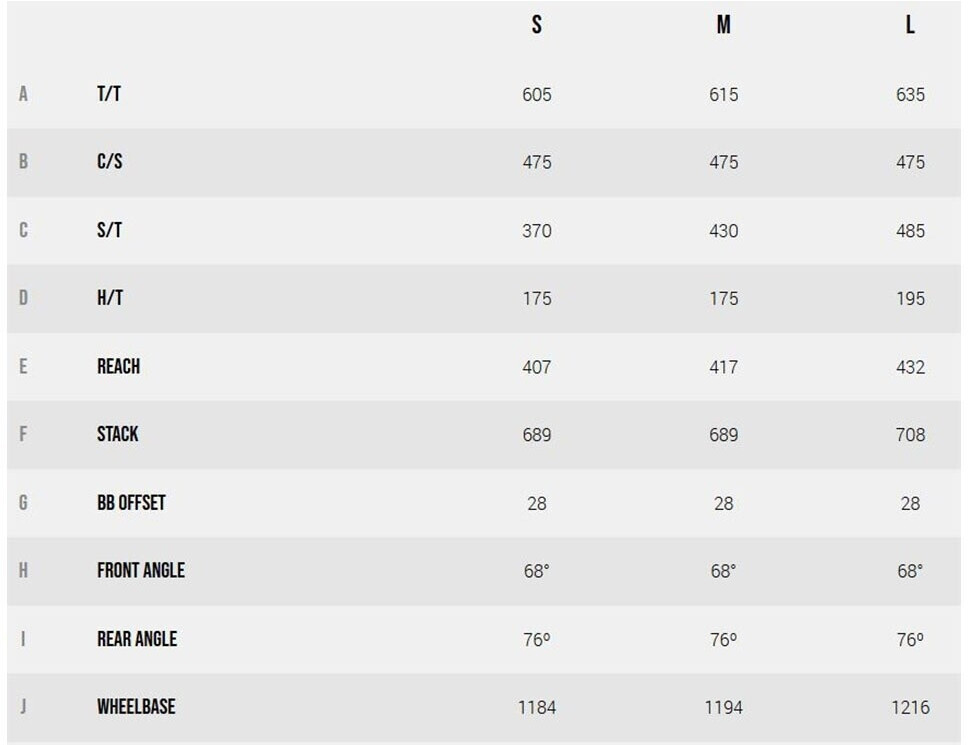The width and height of the screenshot is (968, 745).
Task: Select the reach value 417
Action: pyautogui.click(x=723, y=367)
